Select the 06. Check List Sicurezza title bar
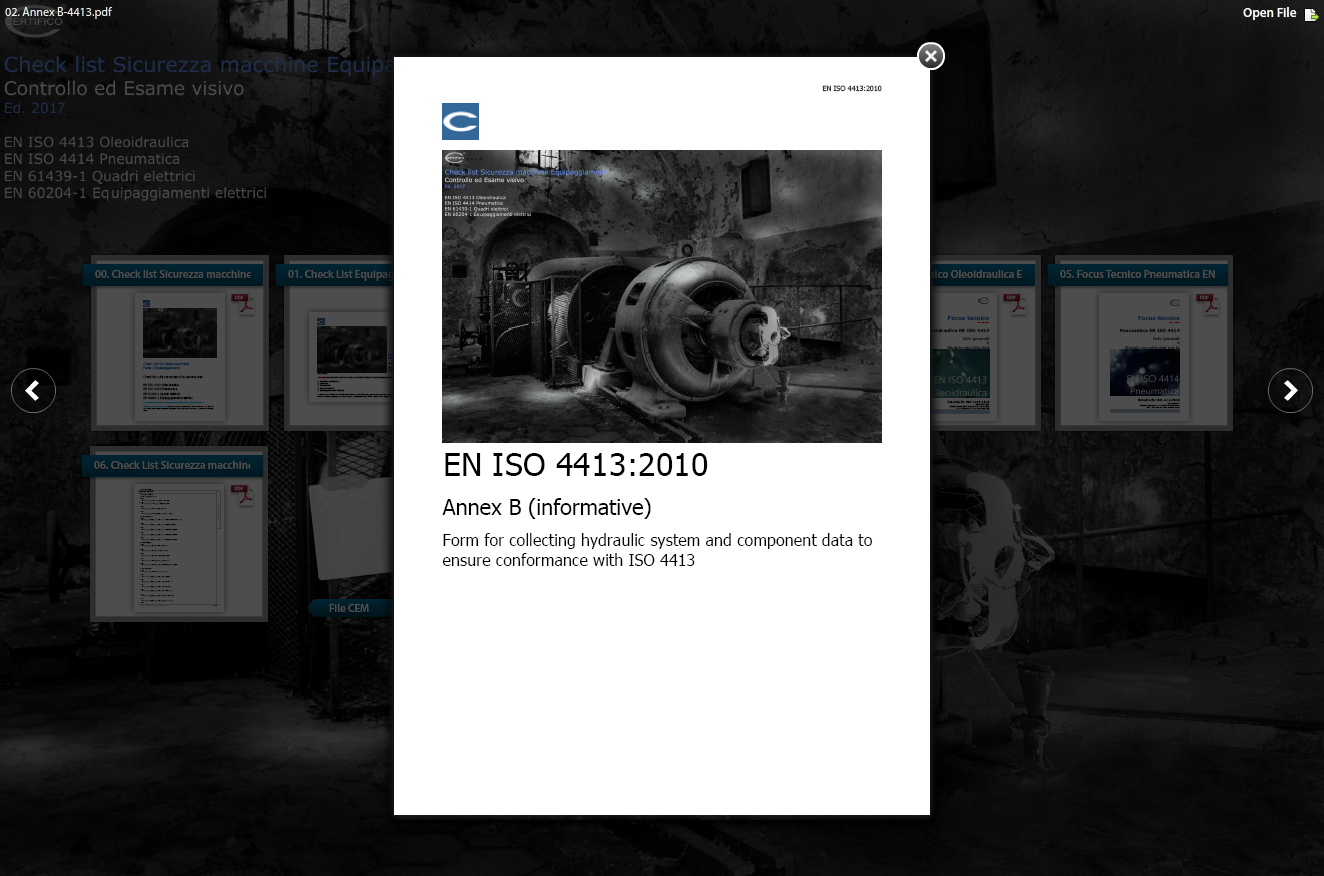This screenshot has height=876, width=1324. coord(173,465)
